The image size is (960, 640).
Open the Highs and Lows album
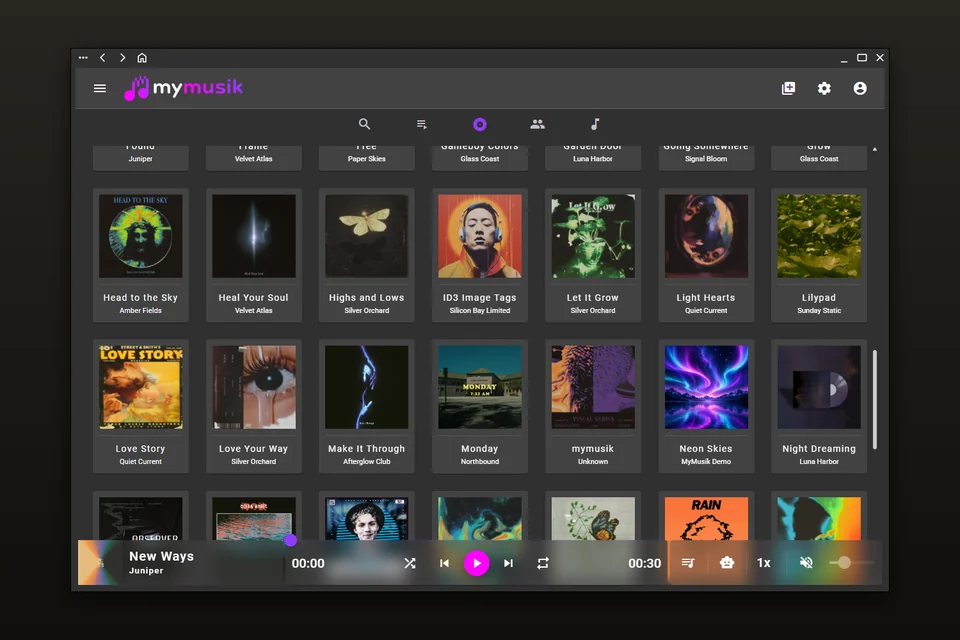tap(366, 255)
